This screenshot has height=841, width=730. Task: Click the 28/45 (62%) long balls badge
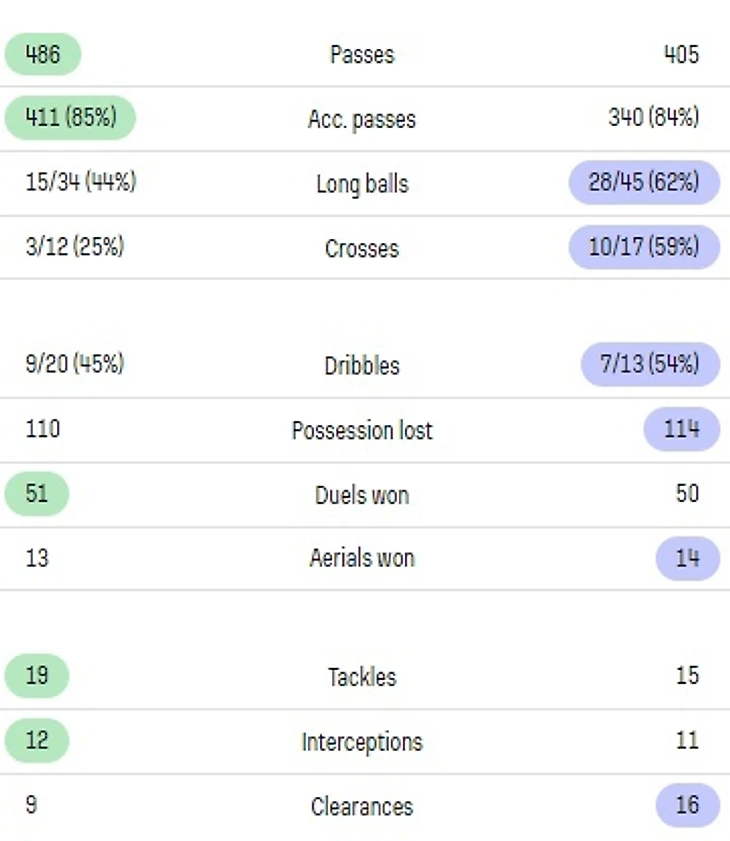(x=644, y=183)
